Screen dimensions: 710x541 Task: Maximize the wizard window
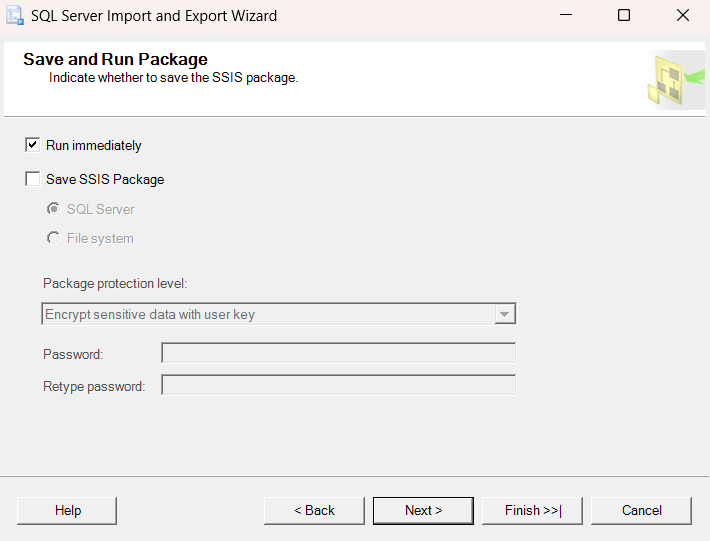point(624,16)
